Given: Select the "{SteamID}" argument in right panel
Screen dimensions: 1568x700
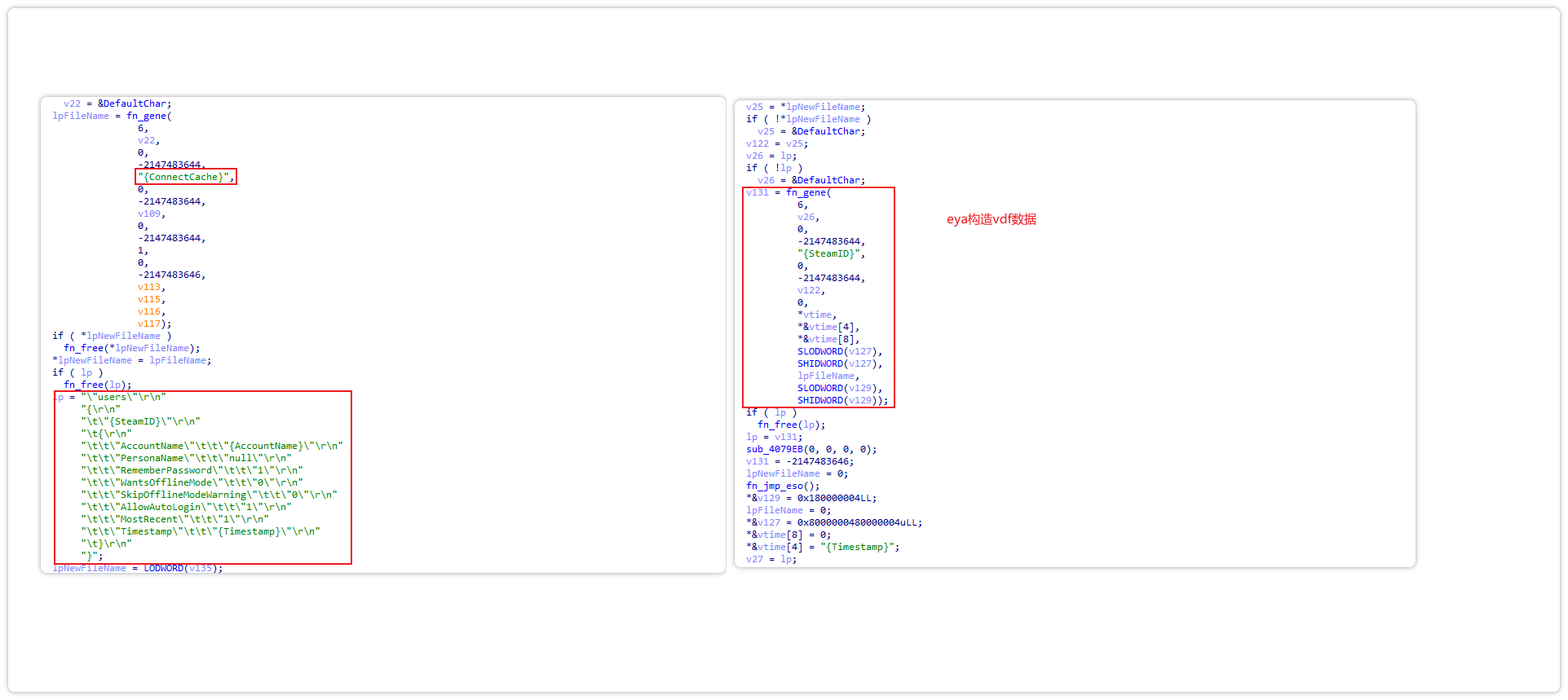Looking at the screenshot, I should pyautogui.click(x=830, y=253).
